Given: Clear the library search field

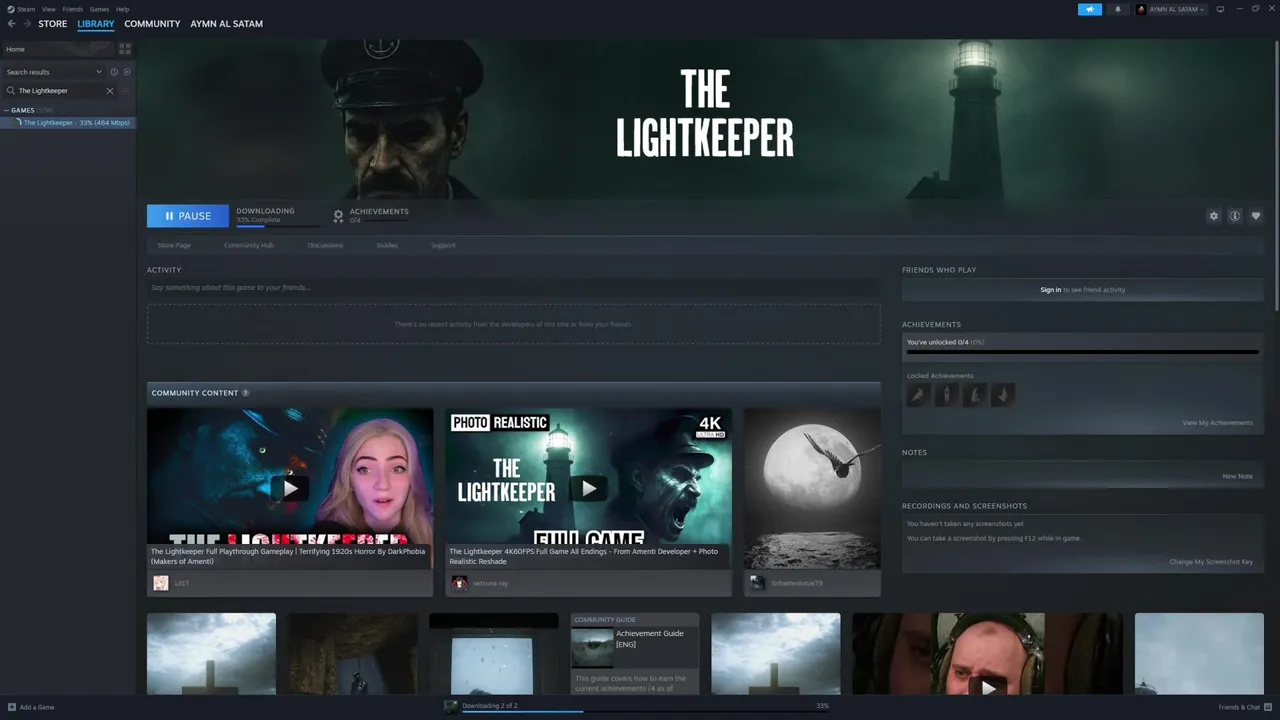Looking at the screenshot, I should click(110, 91).
